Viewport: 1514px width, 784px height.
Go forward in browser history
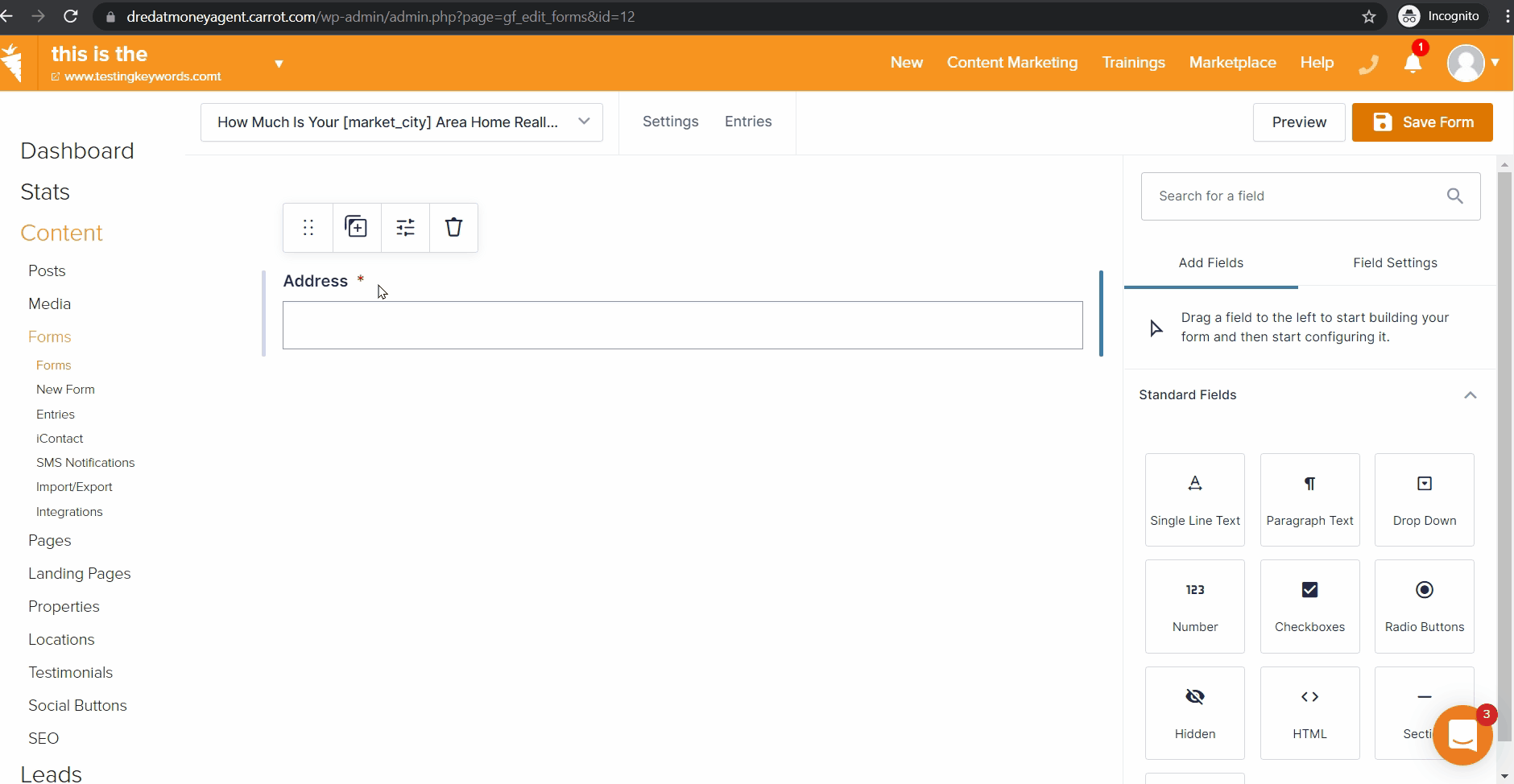38,16
